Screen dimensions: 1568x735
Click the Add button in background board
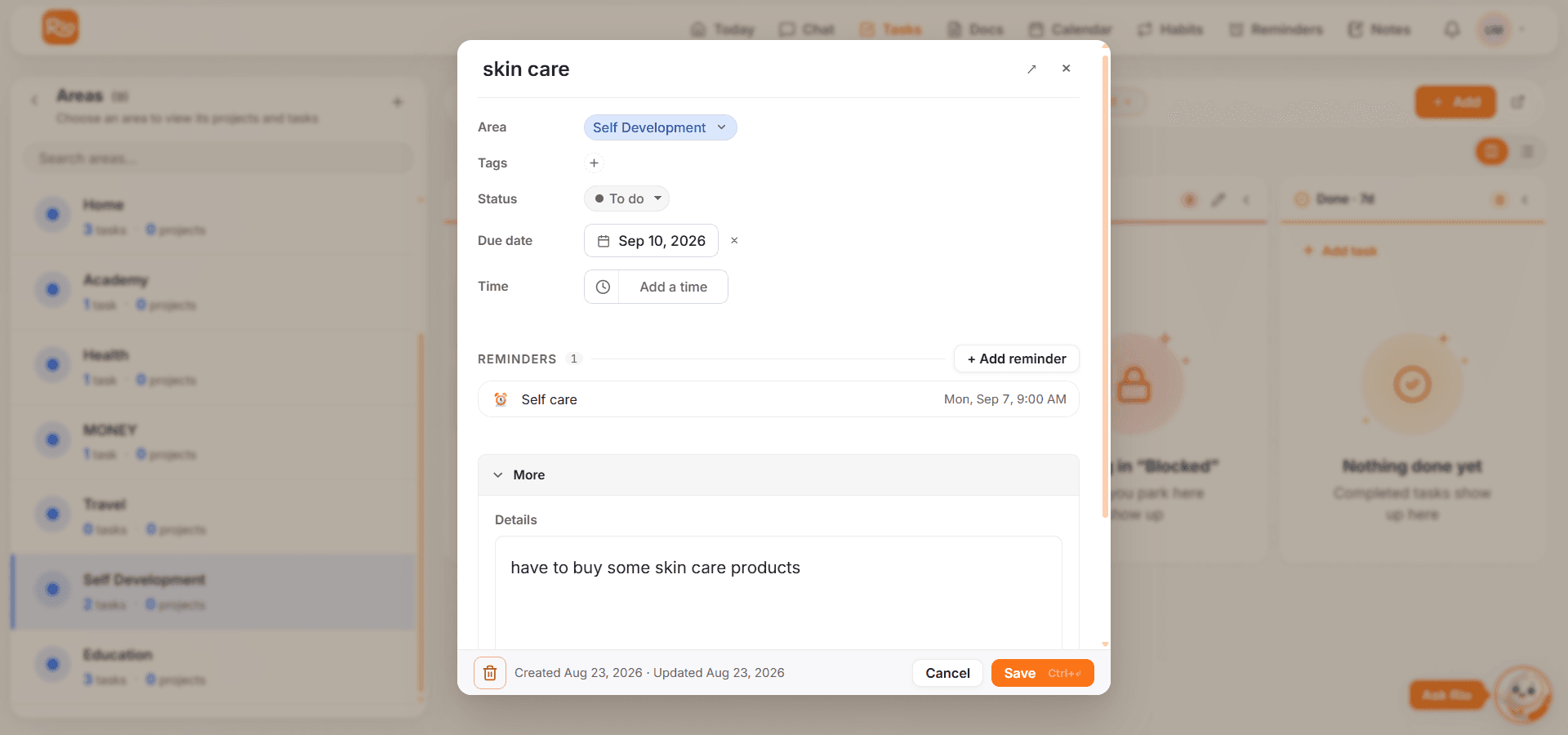(x=1455, y=102)
